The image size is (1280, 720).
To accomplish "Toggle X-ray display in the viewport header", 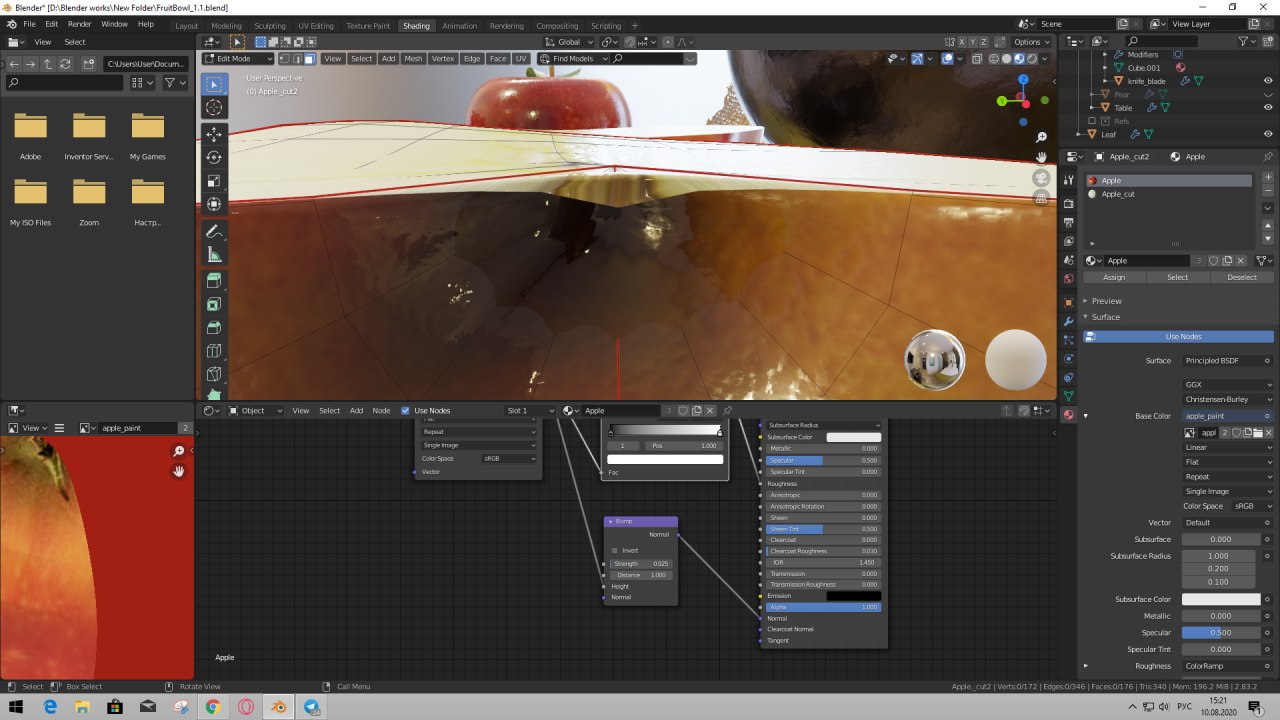I will [975, 59].
